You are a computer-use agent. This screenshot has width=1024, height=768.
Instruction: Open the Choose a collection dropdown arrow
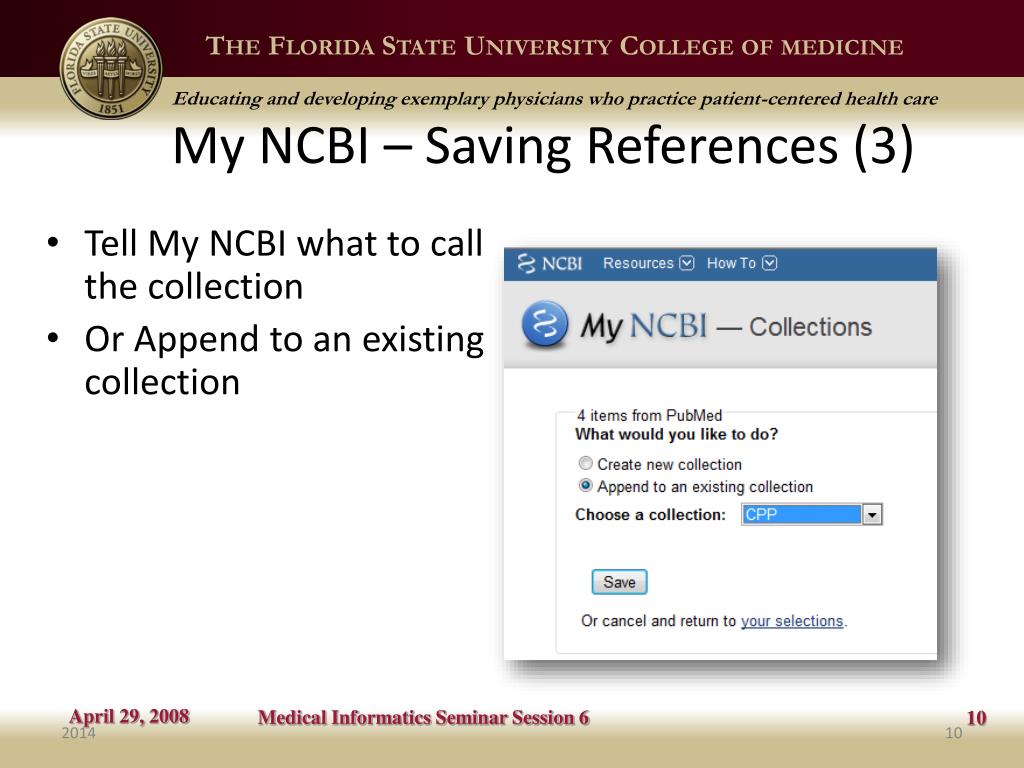[x=872, y=515]
